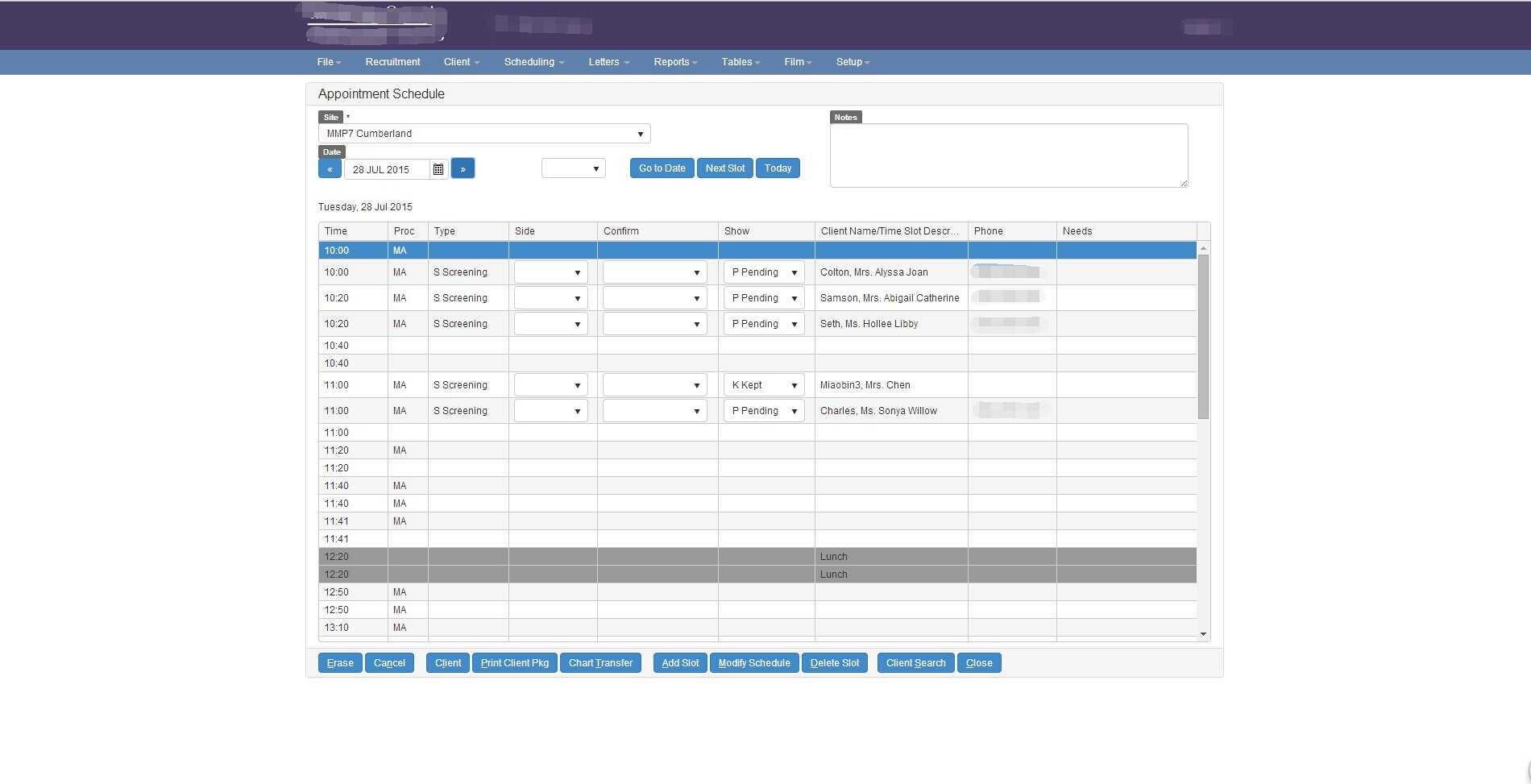Open the calendar date picker icon
This screenshot has width=1531, height=784.
pos(438,169)
